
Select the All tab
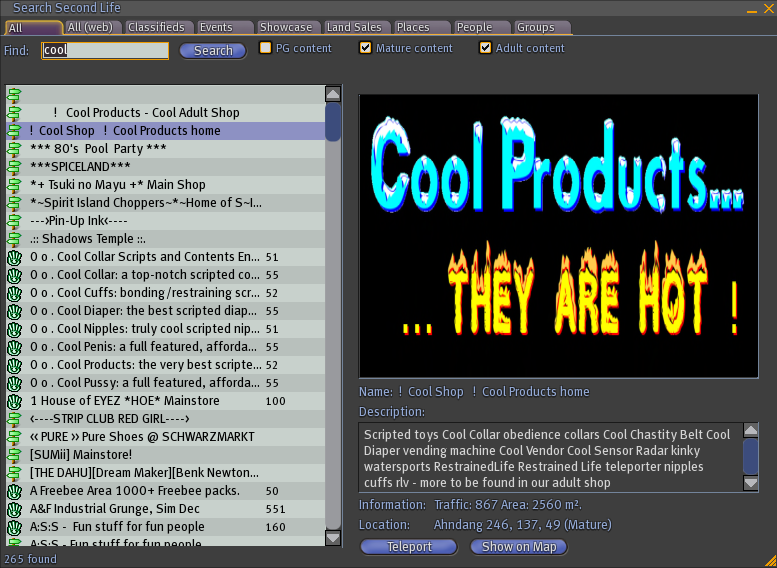pos(34,27)
